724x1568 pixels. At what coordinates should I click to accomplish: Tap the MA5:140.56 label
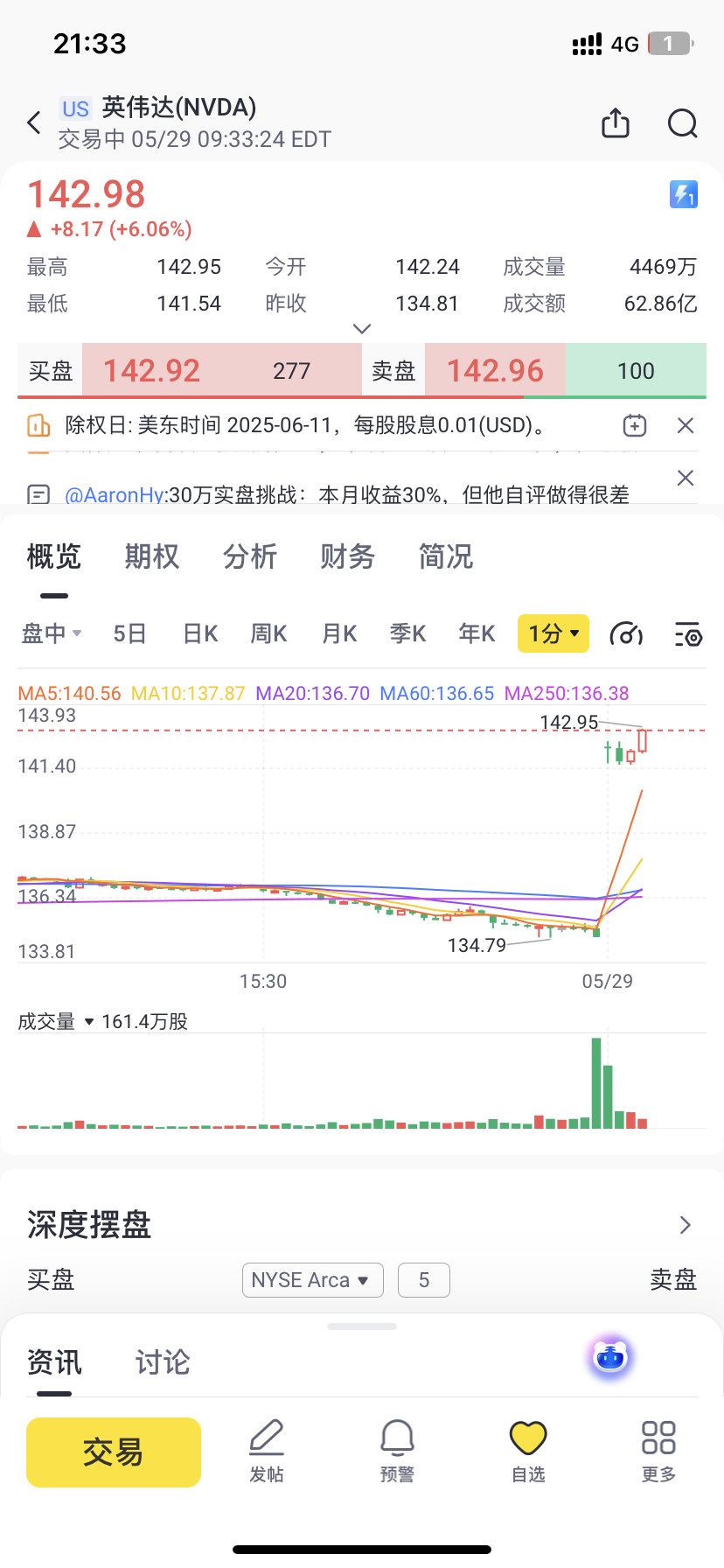[70, 694]
